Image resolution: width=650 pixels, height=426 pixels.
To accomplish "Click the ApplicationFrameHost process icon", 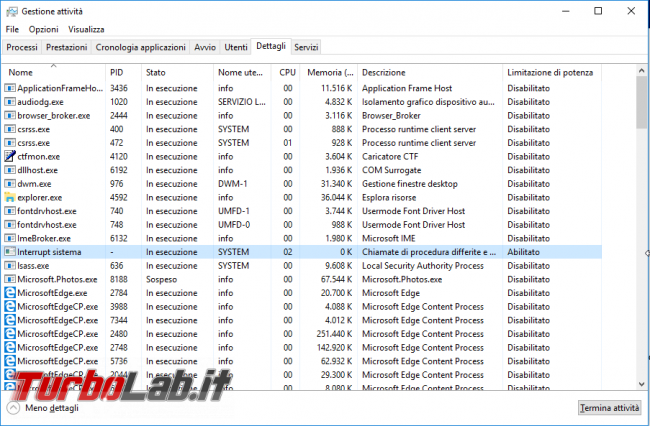I will [10, 88].
